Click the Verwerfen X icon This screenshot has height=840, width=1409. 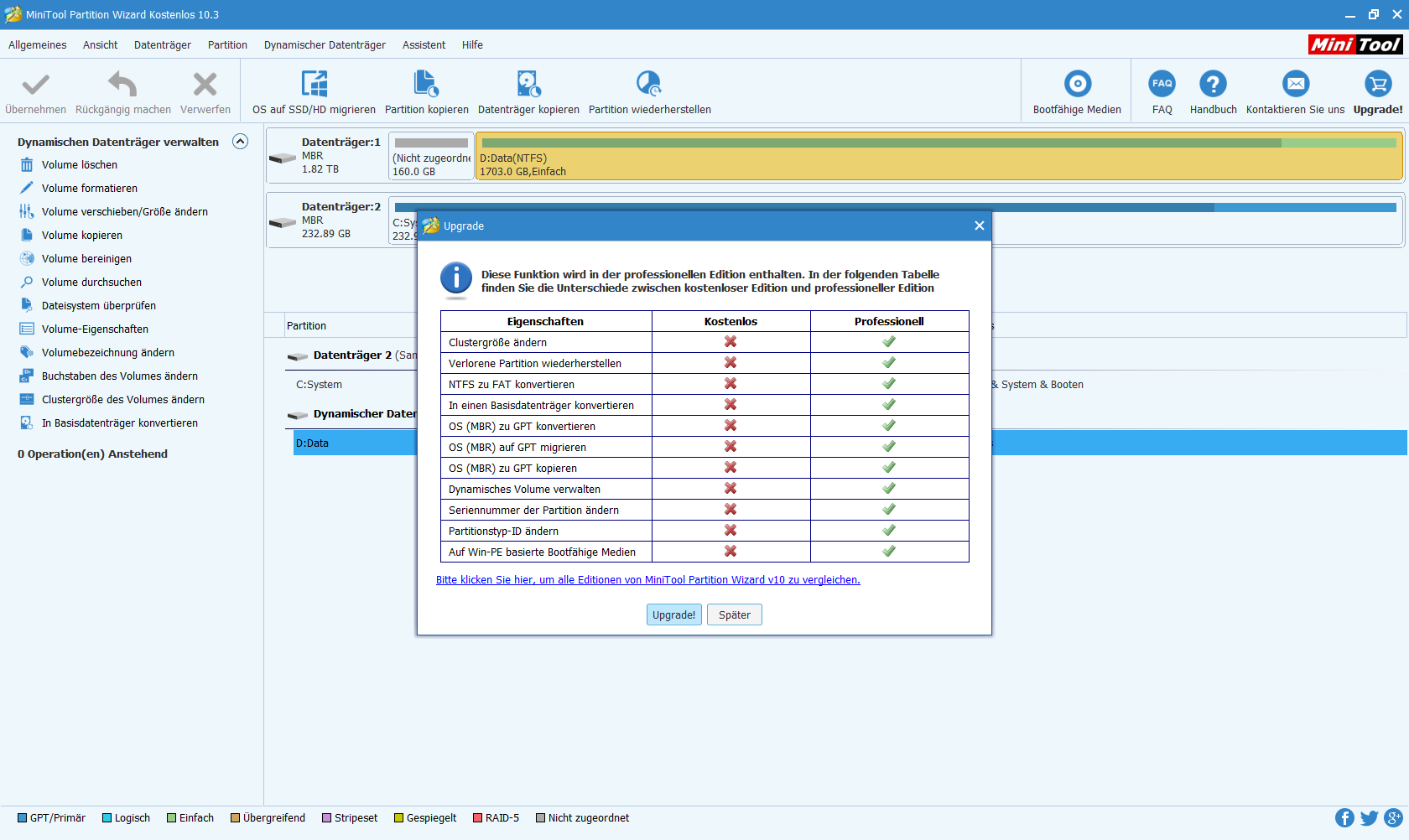pos(205,84)
